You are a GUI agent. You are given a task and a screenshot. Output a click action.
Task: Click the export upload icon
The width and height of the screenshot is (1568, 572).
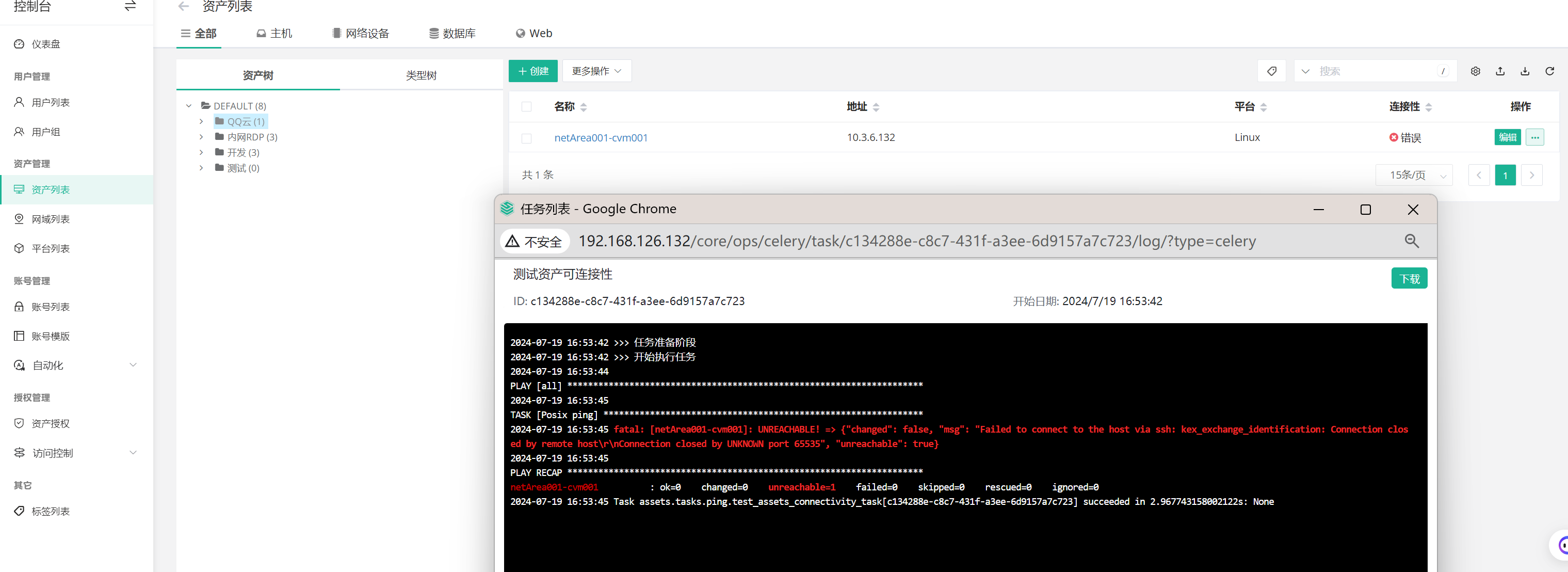[1500, 71]
